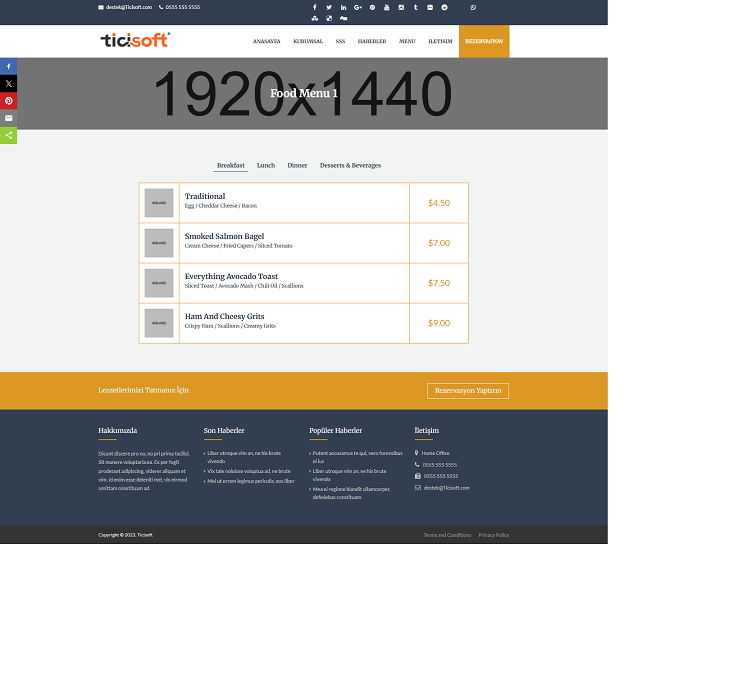
Task: Click the green share icon in the sidebar
Action: (x=9, y=135)
